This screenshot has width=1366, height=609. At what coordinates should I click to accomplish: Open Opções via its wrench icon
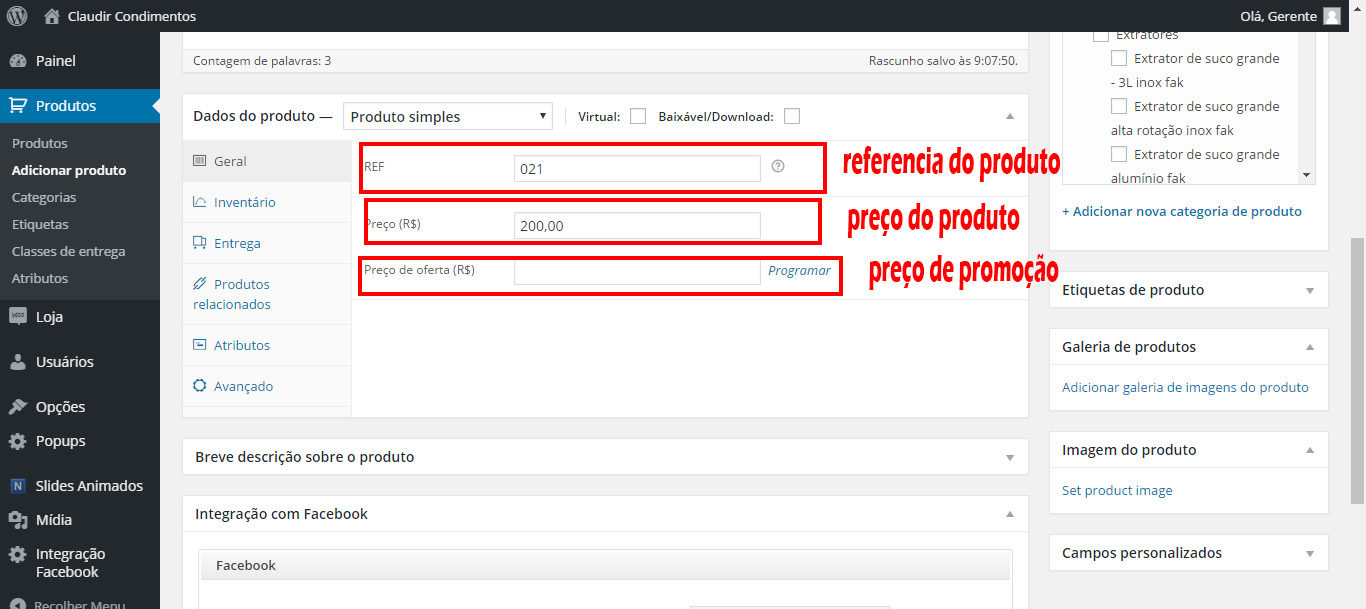pyautogui.click(x=17, y=407)
